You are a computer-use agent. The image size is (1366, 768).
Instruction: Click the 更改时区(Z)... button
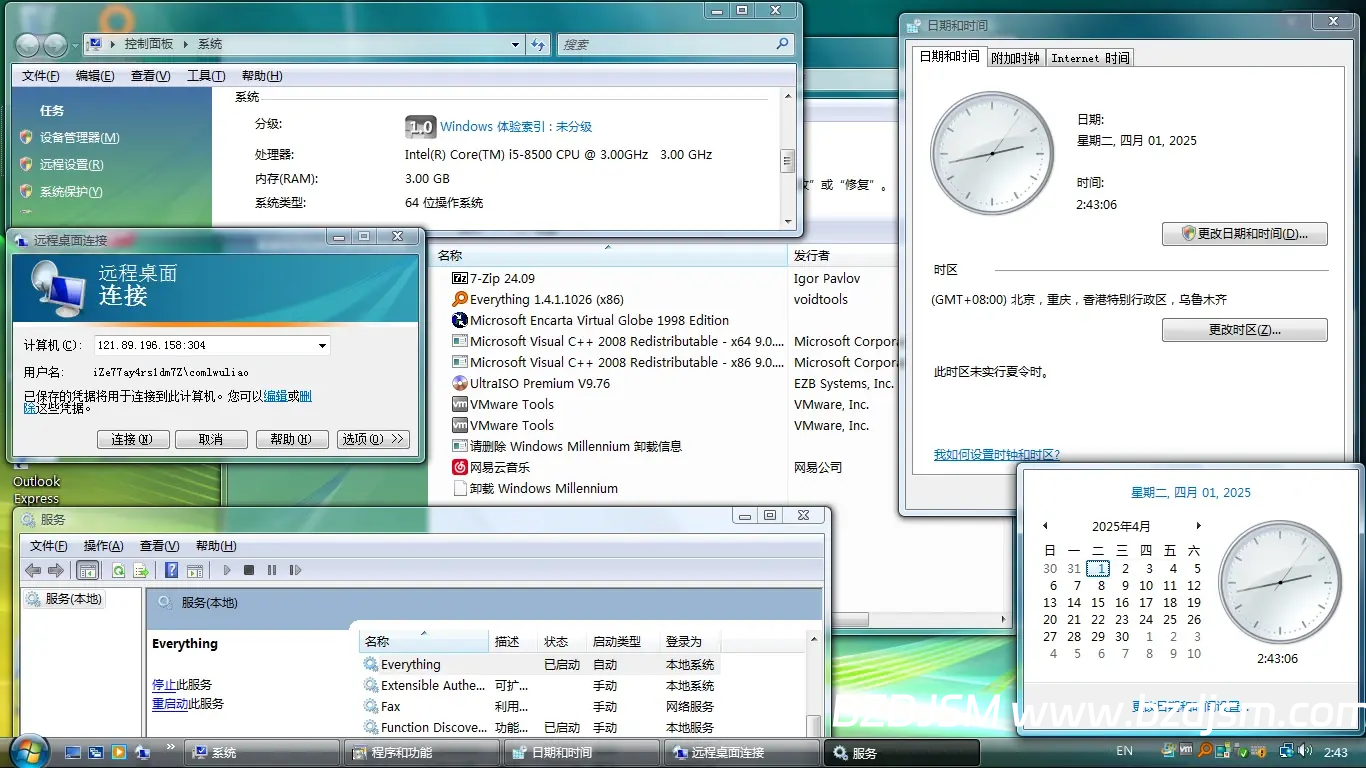(1245, 330)
